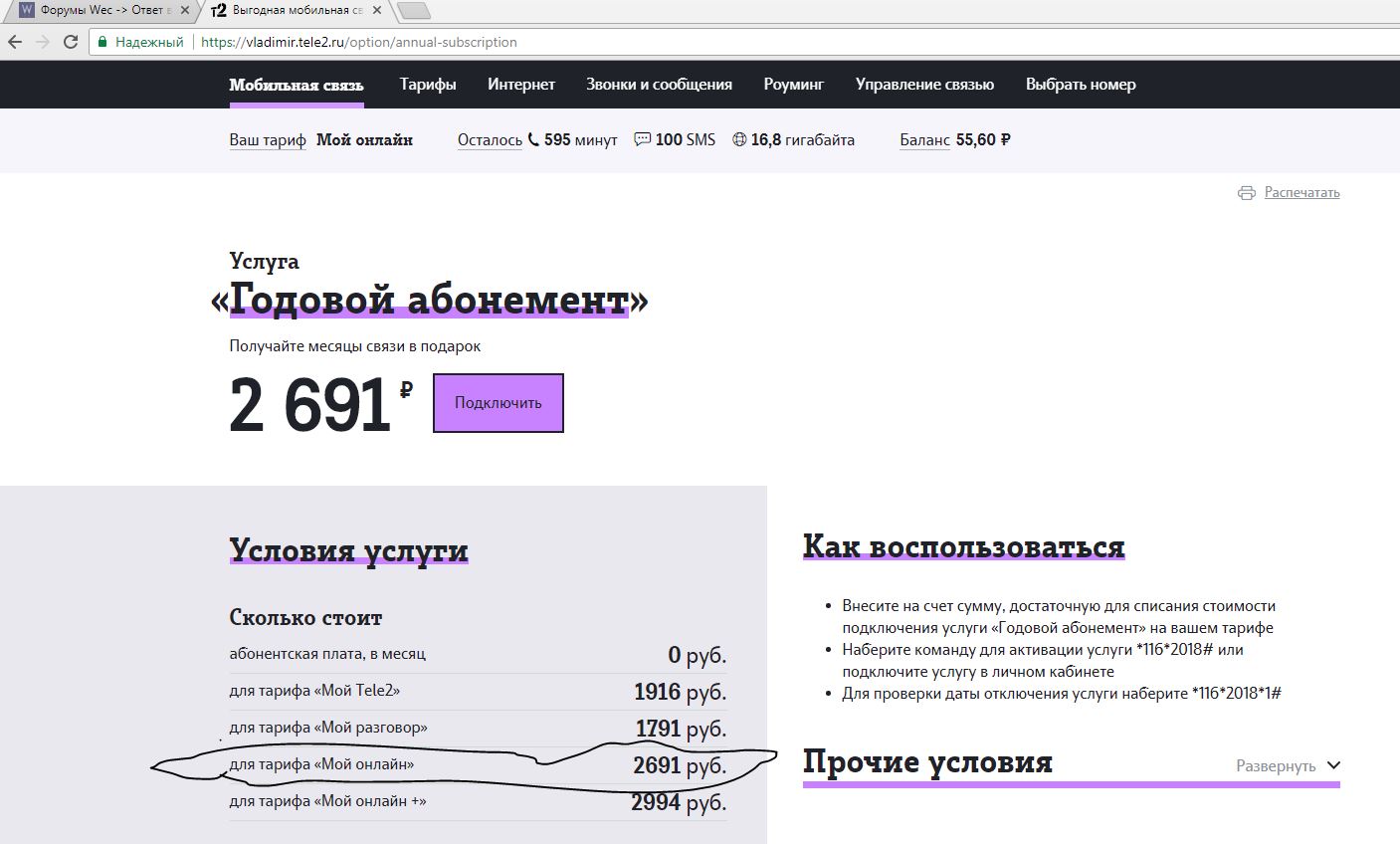Open the Тарифы menu
Viewport: 1400px width, 844px height.
pyautogui.click(x=428, y=85)
